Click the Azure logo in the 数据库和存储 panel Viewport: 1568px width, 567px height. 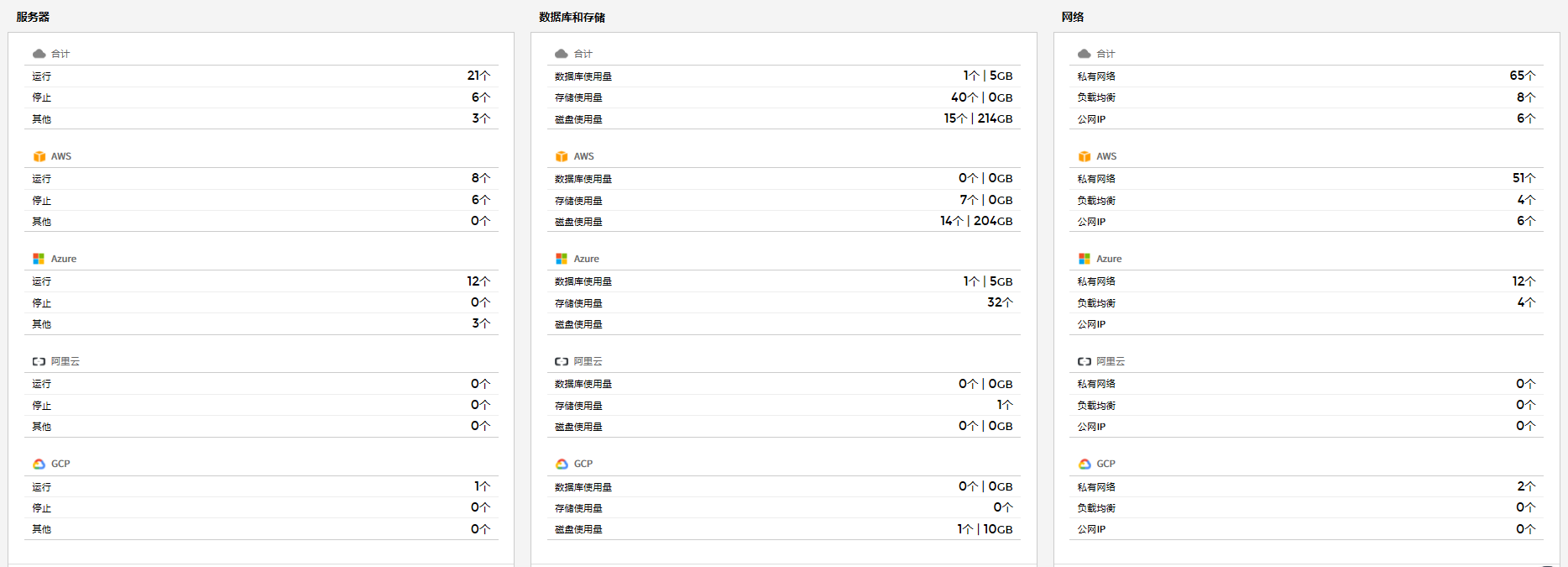coord(562,259)
